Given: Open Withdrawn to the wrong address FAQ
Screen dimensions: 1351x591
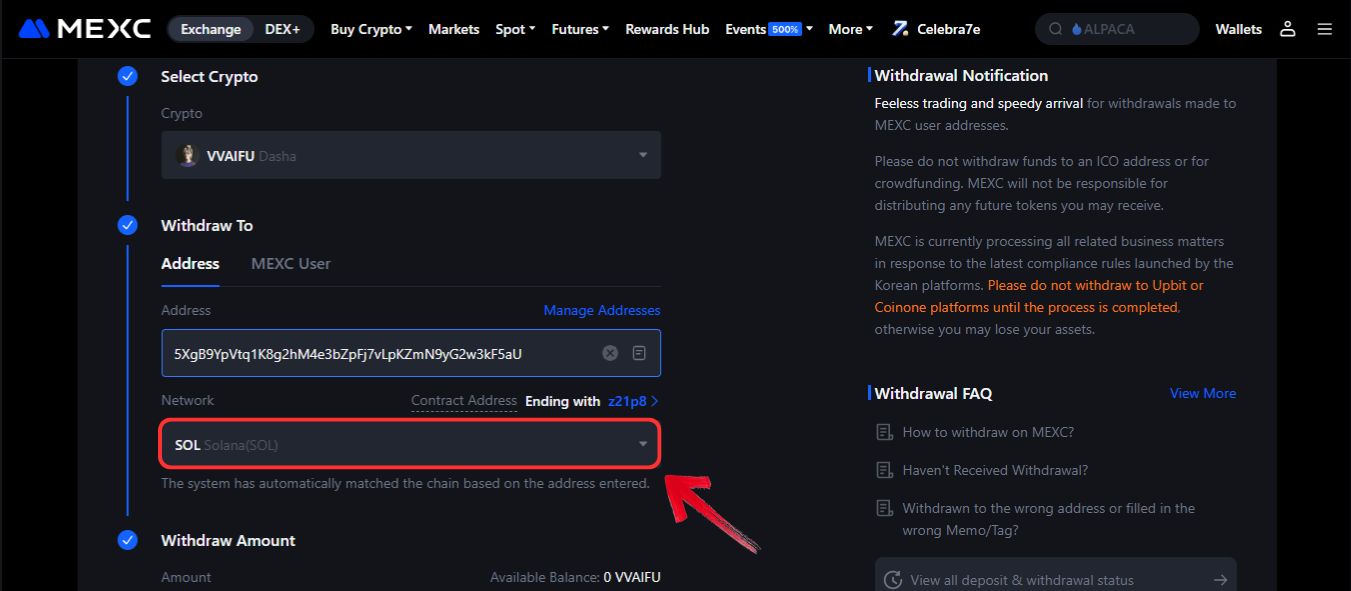Looking at the screenshot, I should click(1049, 519).
